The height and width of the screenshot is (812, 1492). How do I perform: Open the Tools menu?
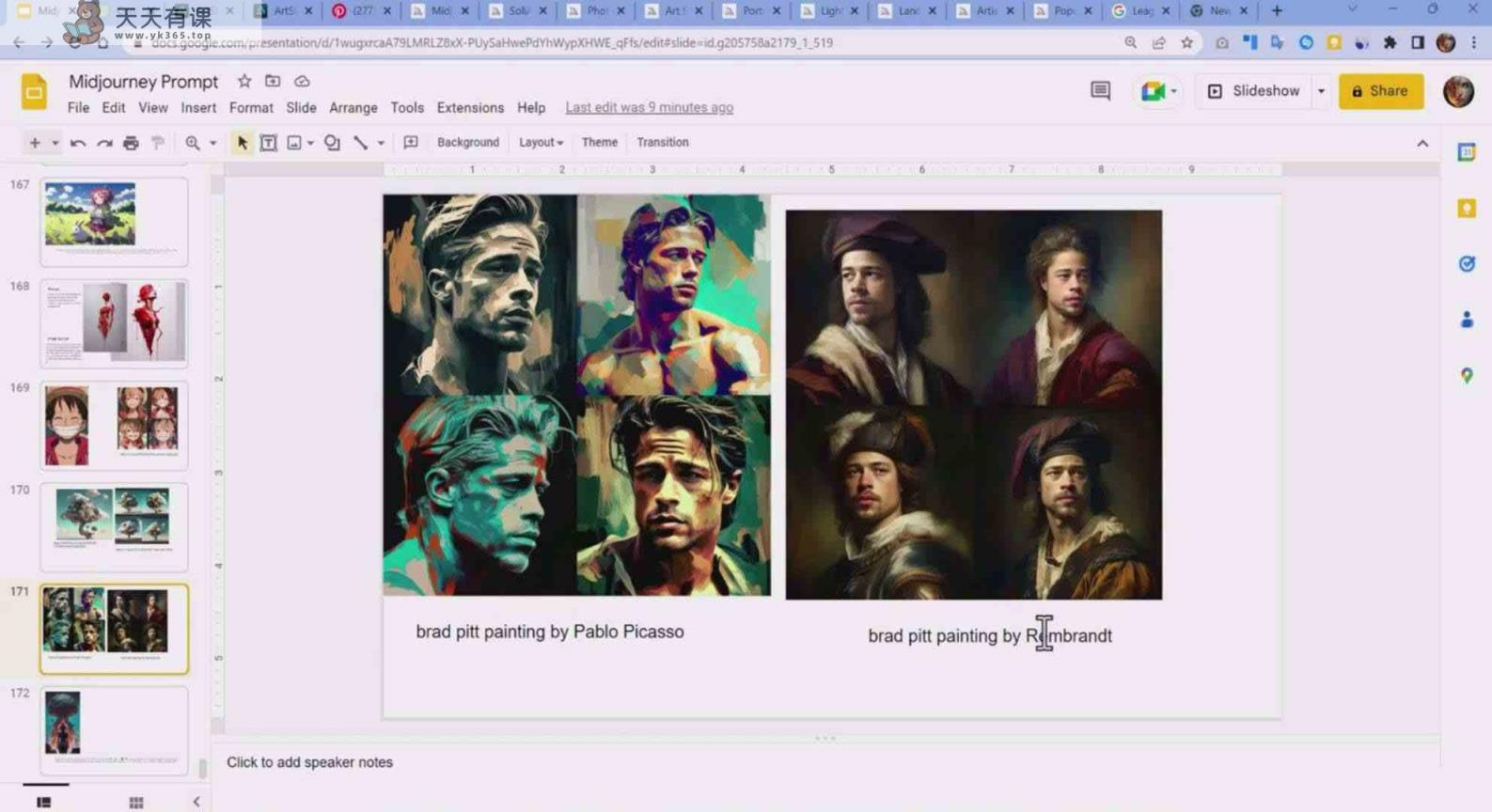(407, 108)
